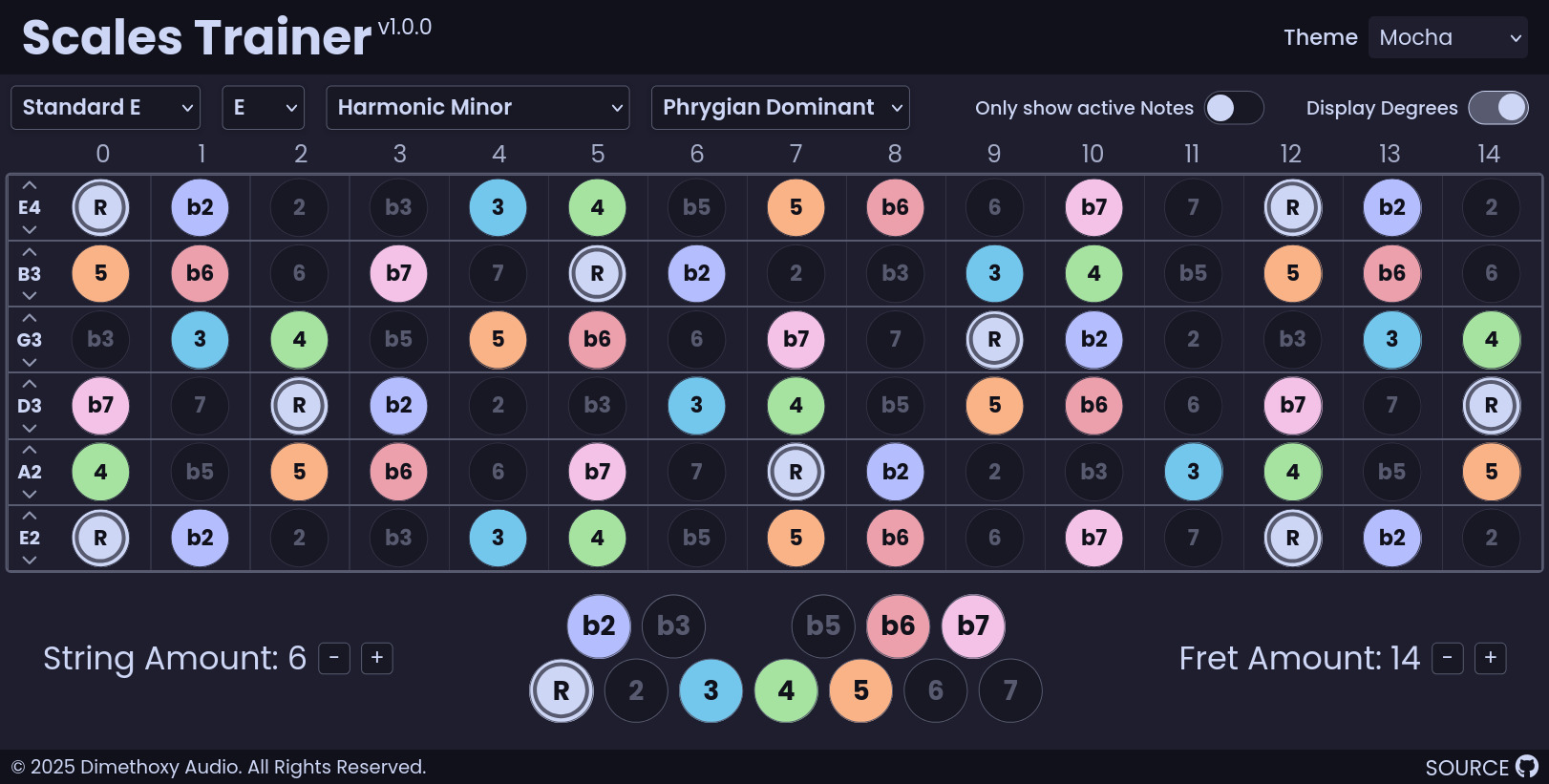Lower the E2 string tuning arrow
The width and height of the screenshot is (1549, 784).
(x=30, y=560)
